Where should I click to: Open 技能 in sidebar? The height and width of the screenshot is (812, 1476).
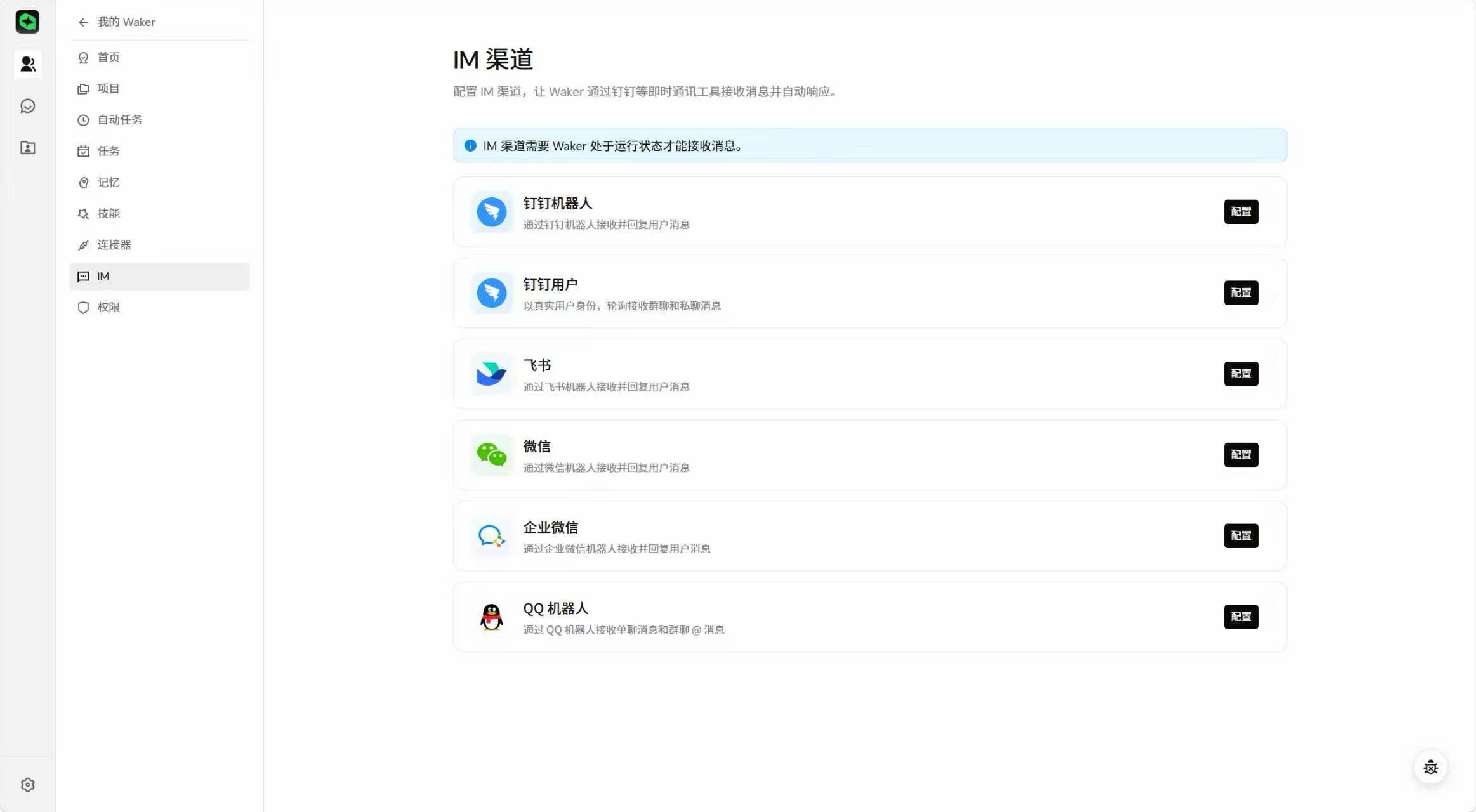click(159, 213)
